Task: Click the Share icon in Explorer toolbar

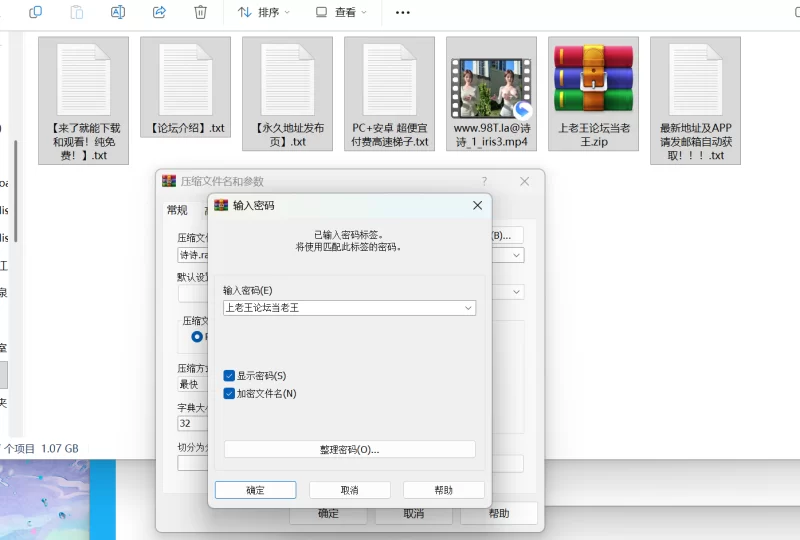Action: coord(159,12)
